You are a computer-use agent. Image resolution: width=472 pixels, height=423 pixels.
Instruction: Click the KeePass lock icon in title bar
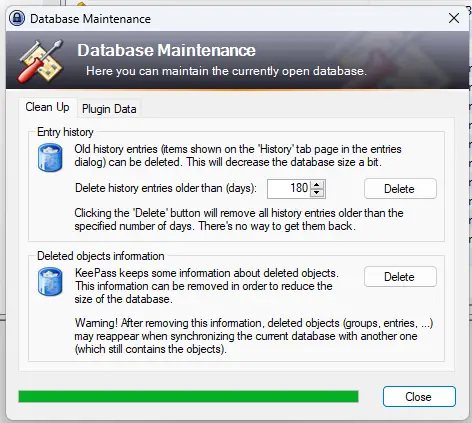click(x=17, y=18)
